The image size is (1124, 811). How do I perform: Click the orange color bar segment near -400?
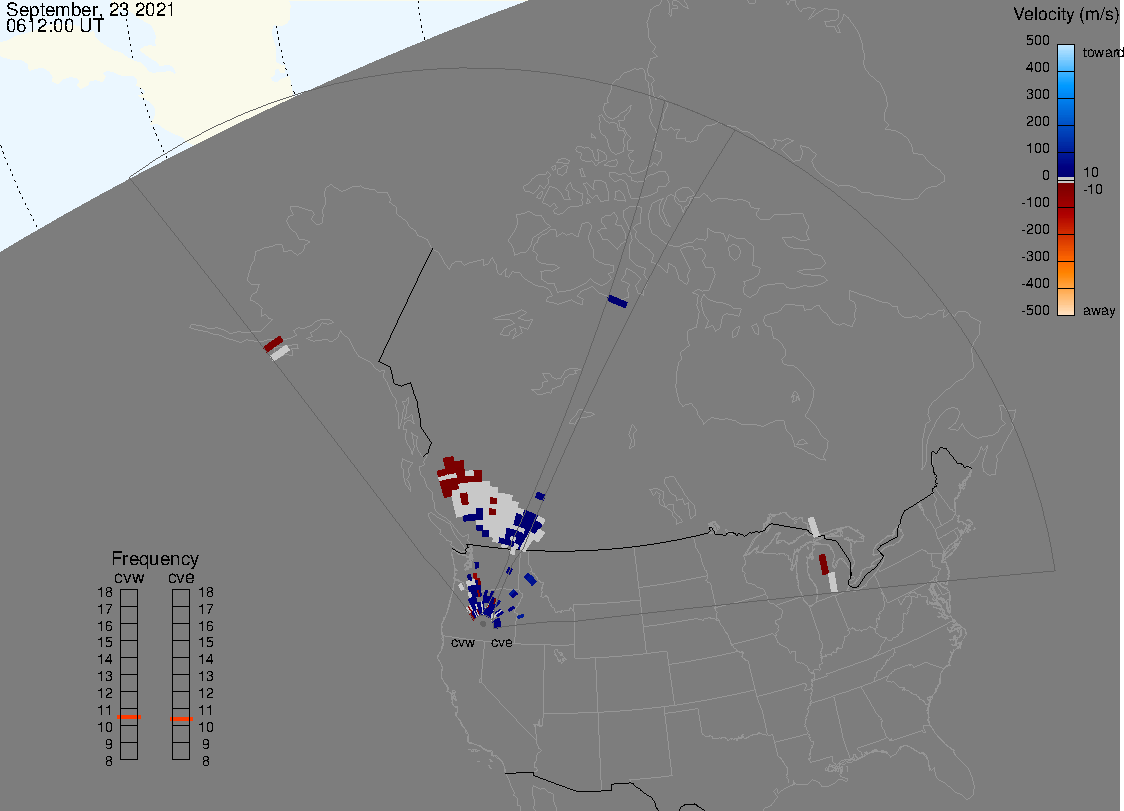point(1066,275)
